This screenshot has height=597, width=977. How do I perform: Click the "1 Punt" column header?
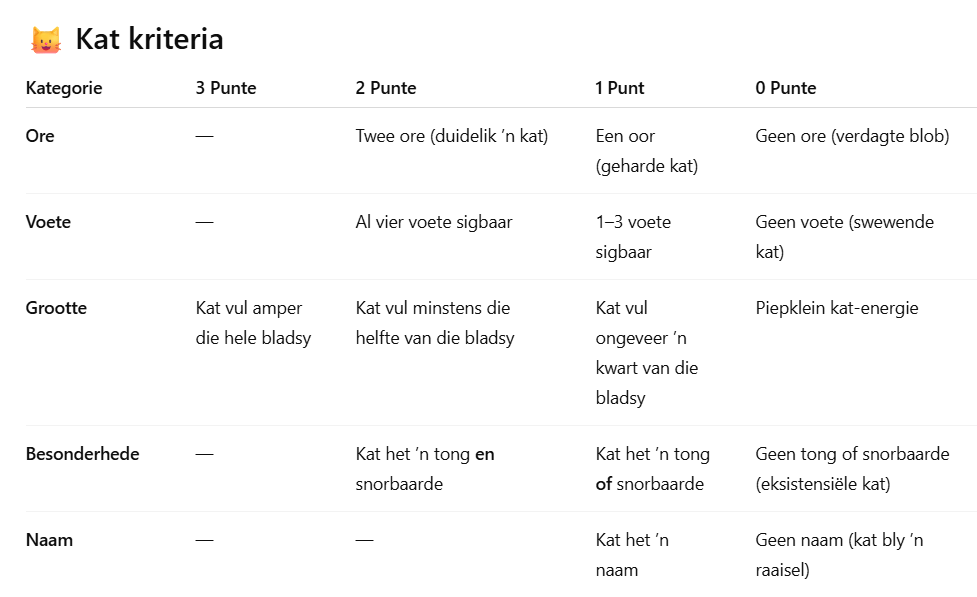[x=620, y=88]
